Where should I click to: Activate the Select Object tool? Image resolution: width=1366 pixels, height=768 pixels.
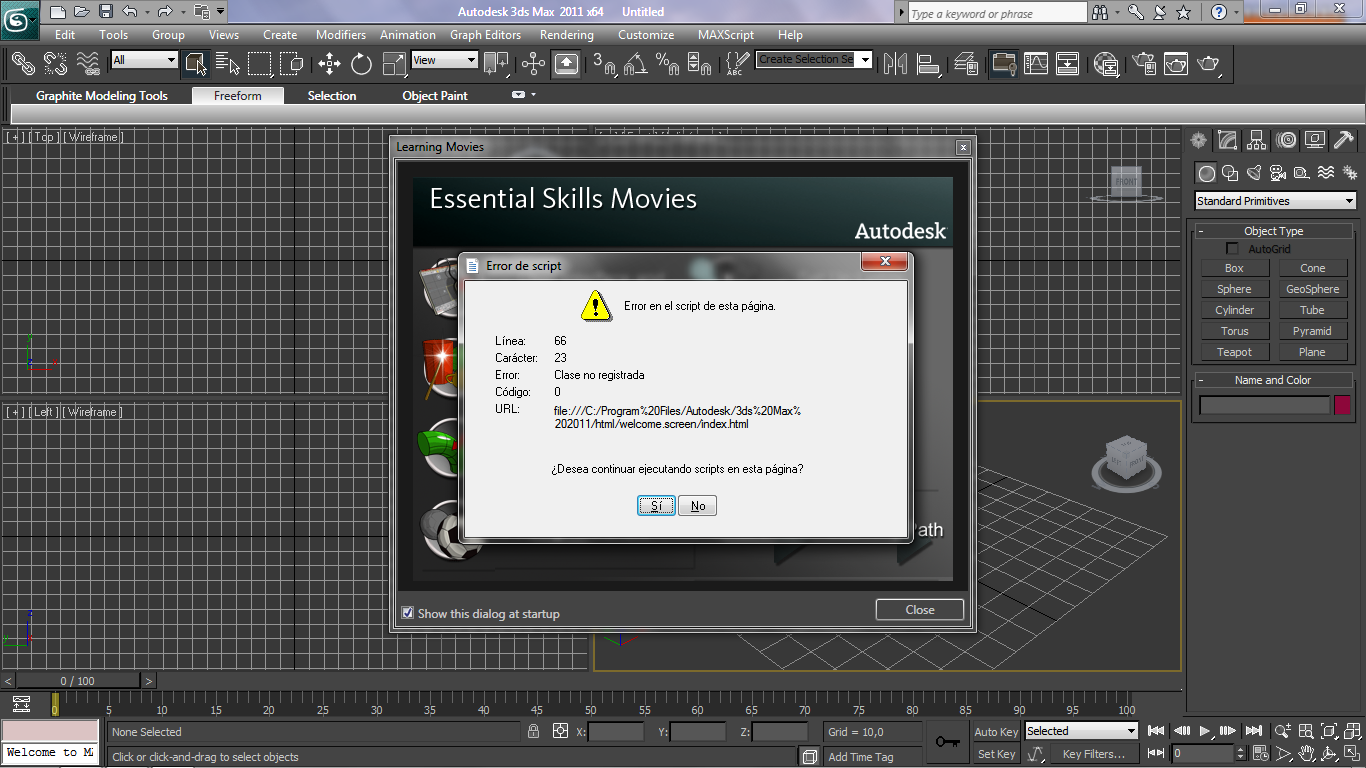coord(195,64)
